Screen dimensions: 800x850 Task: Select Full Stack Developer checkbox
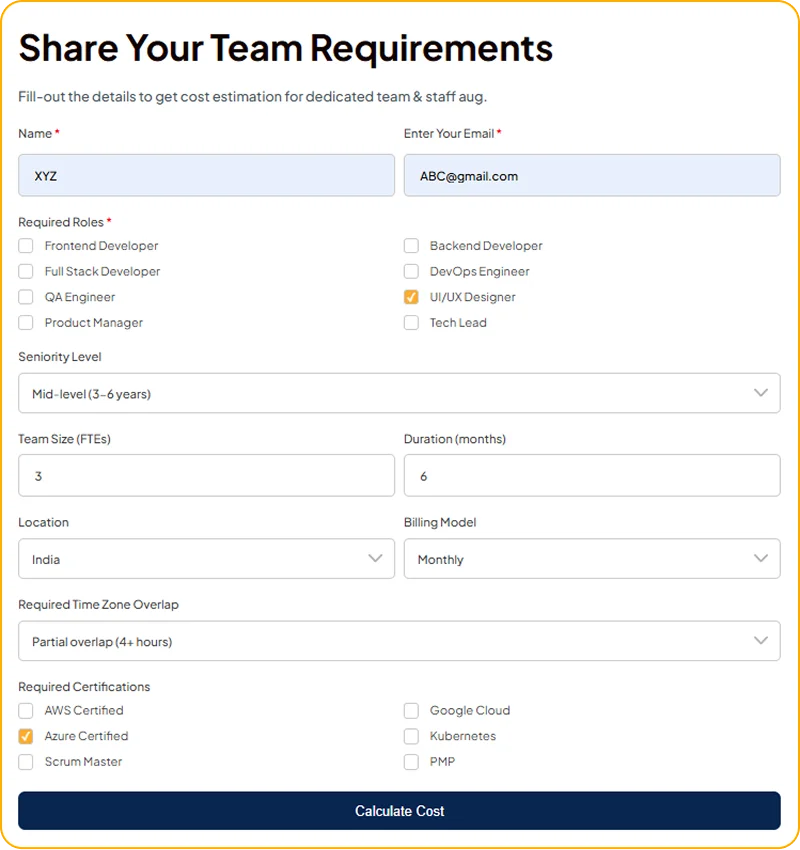(x=26, y=272)
